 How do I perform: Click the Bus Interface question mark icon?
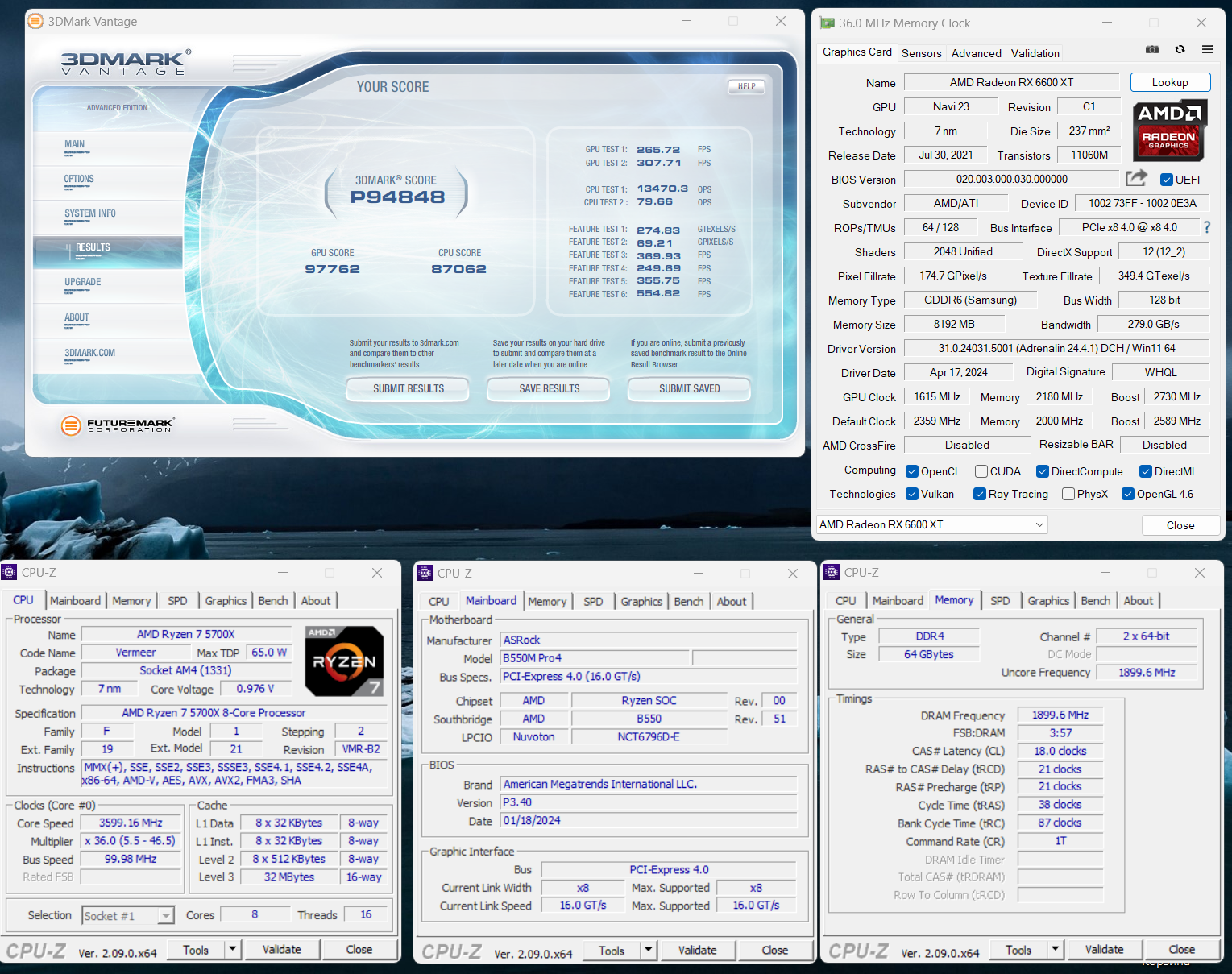point(1206,228)
